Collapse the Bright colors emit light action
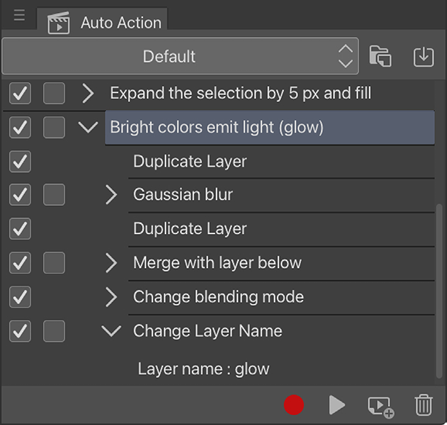Screen dimensions: 447x425 [88, 127]
